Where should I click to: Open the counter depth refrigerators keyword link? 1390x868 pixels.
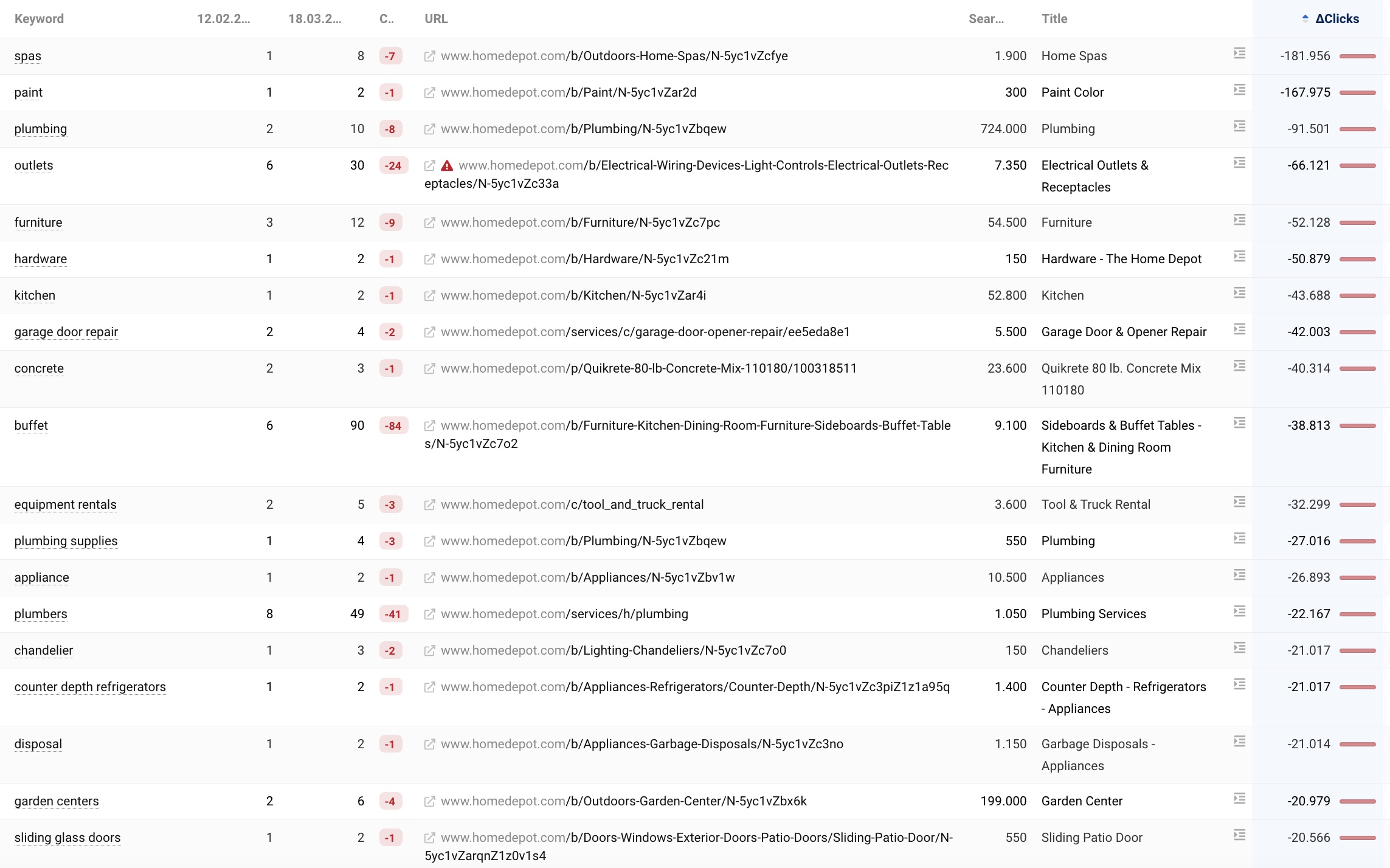click(x=90, y=687)
